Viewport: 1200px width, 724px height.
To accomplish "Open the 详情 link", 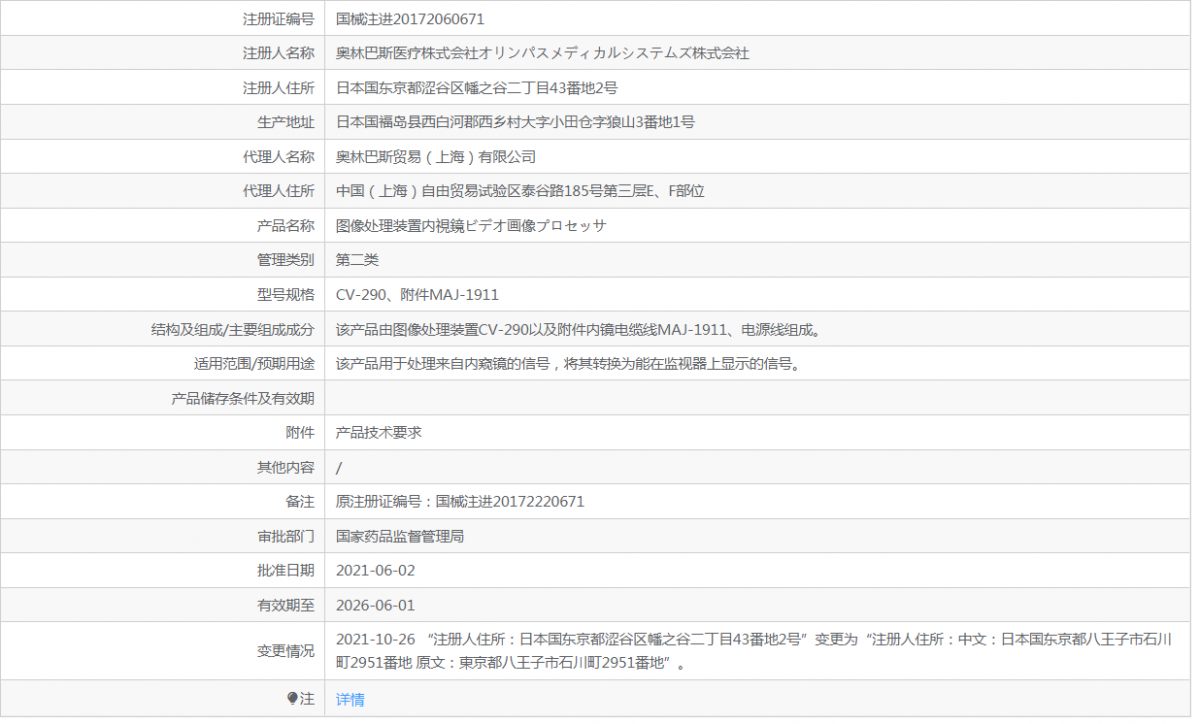I will 350,699.
